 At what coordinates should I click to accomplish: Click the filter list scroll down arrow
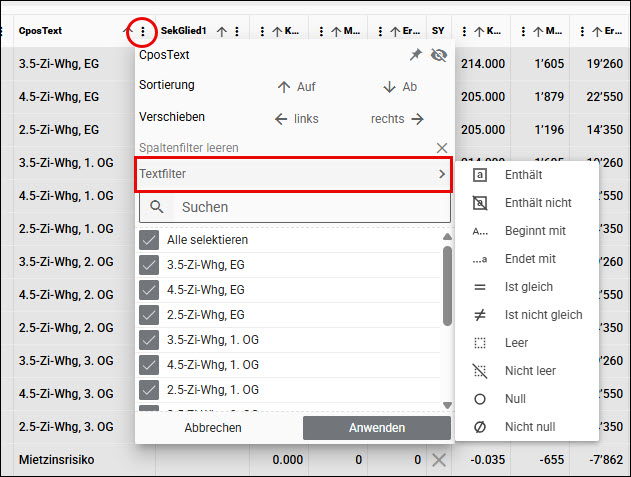click(447, 405)
